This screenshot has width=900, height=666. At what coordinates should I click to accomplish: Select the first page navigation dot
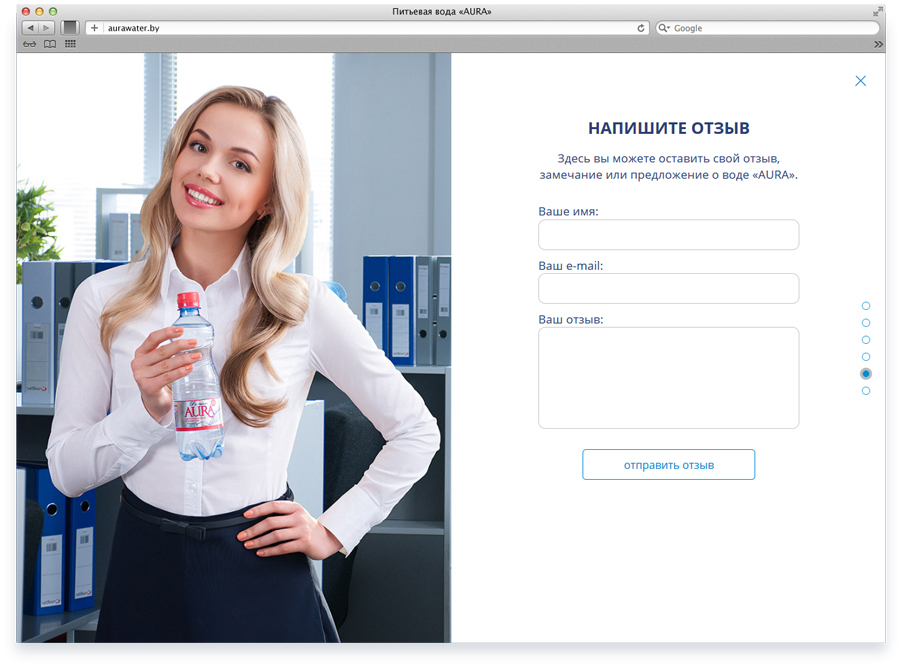[866, 305]
